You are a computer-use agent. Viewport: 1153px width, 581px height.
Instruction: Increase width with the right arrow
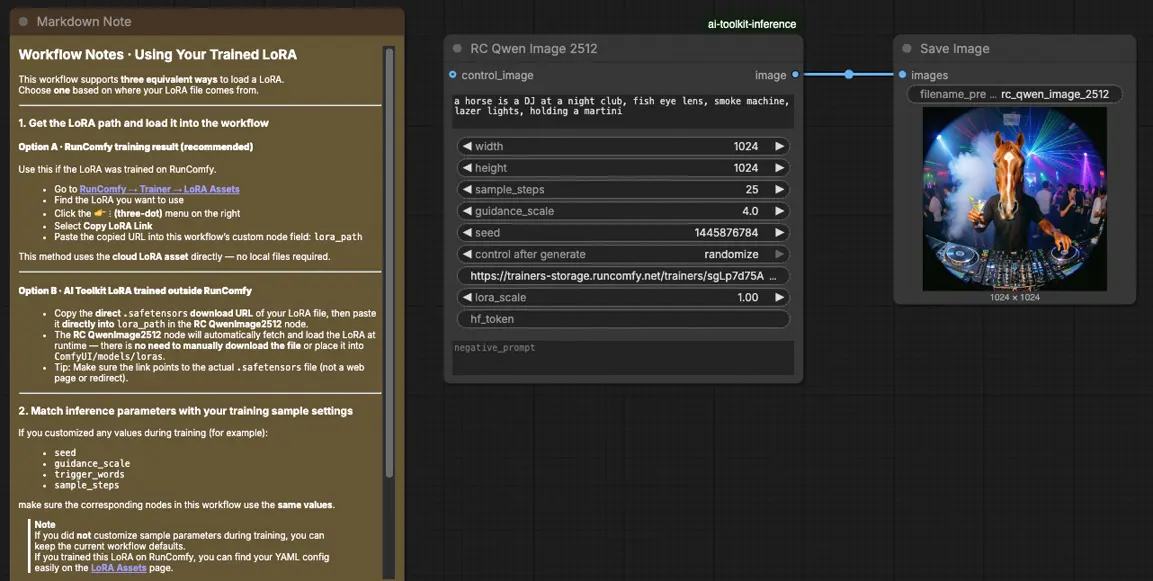coord(779,146)
